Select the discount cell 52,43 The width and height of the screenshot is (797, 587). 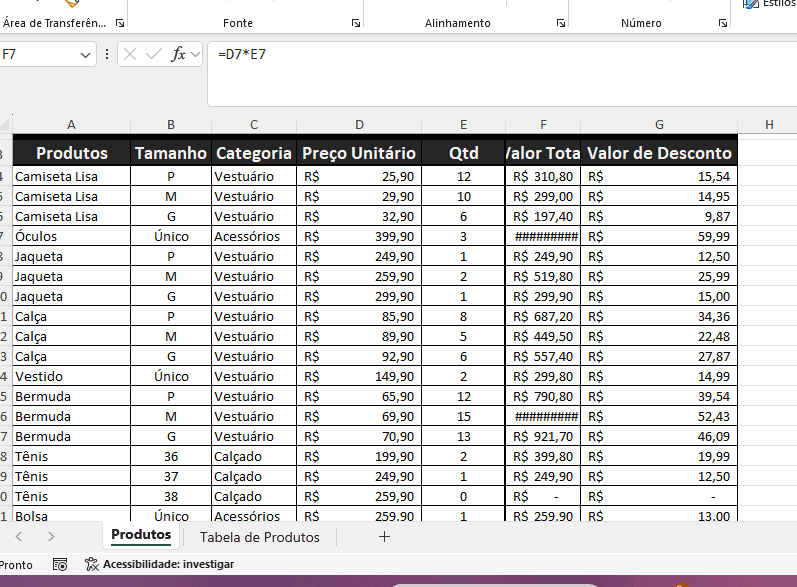(659, 416)
